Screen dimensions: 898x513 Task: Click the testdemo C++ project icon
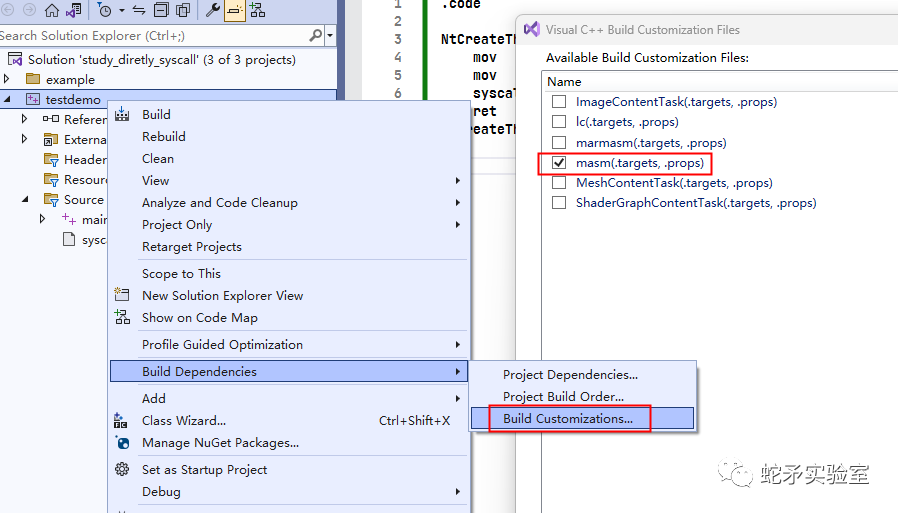(x=33, y=99)
